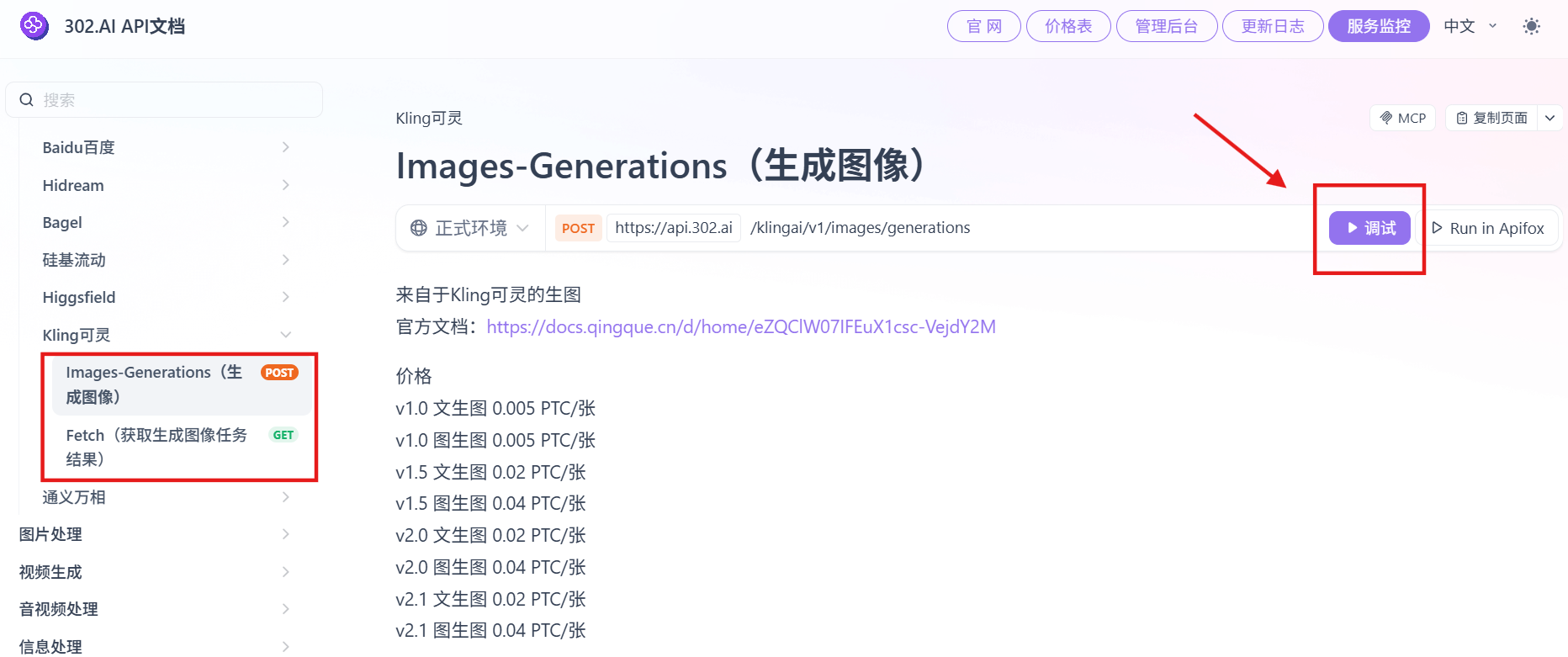Select Fetch(获取生成图像任务结果) item
The width and height of the screenshot is (1568, 657).
point(182,447)
